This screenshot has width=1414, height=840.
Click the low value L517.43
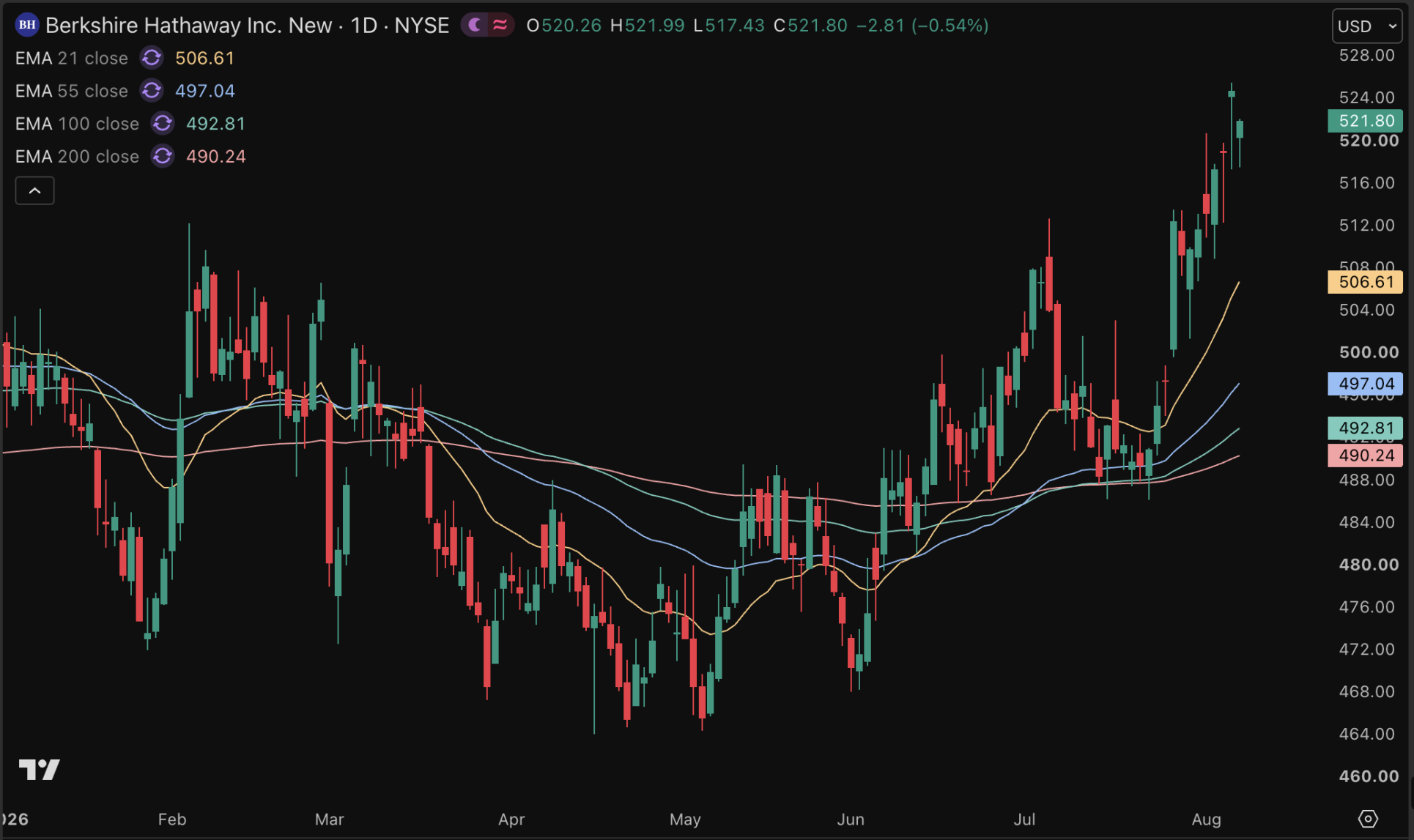[729, 26]
